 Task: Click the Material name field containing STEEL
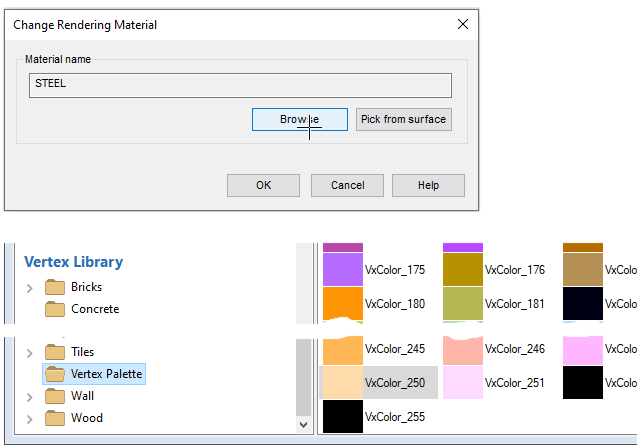(x=240, y=85)
